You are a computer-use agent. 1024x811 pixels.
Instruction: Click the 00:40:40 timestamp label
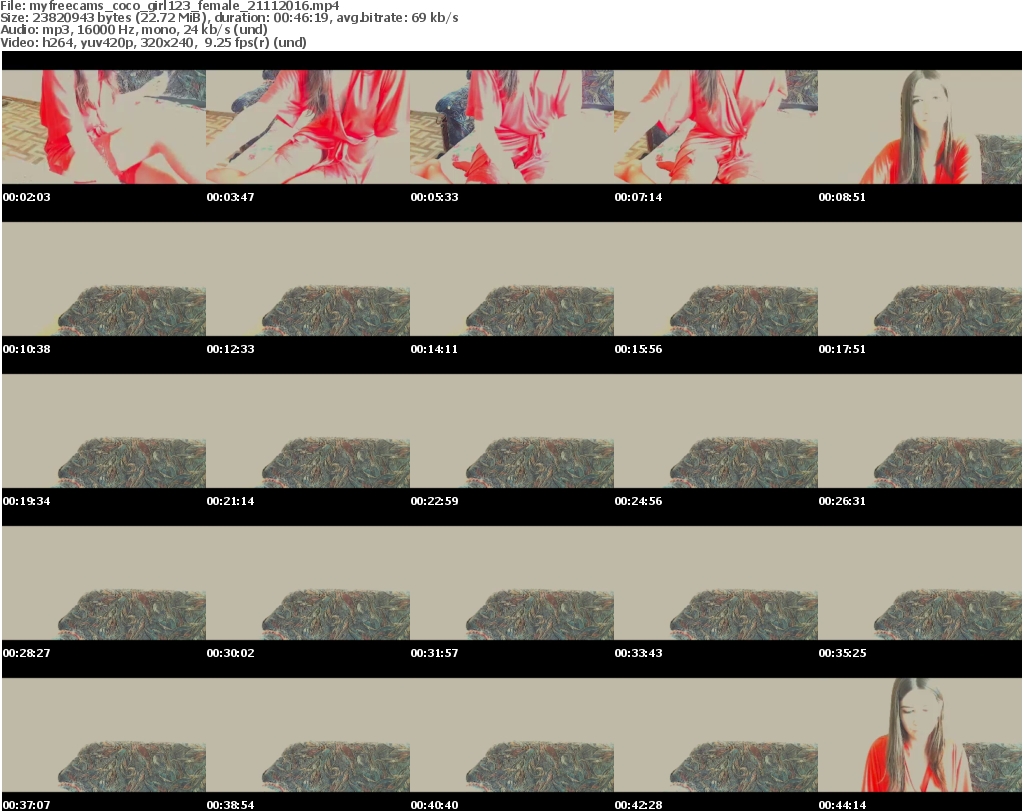434,804
